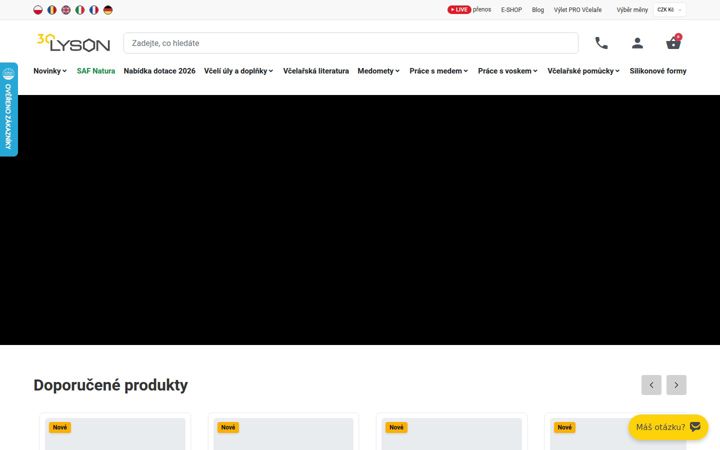Show previous recommended products
The width and height of the screenshot is (720, 450).
click(651, 385)
